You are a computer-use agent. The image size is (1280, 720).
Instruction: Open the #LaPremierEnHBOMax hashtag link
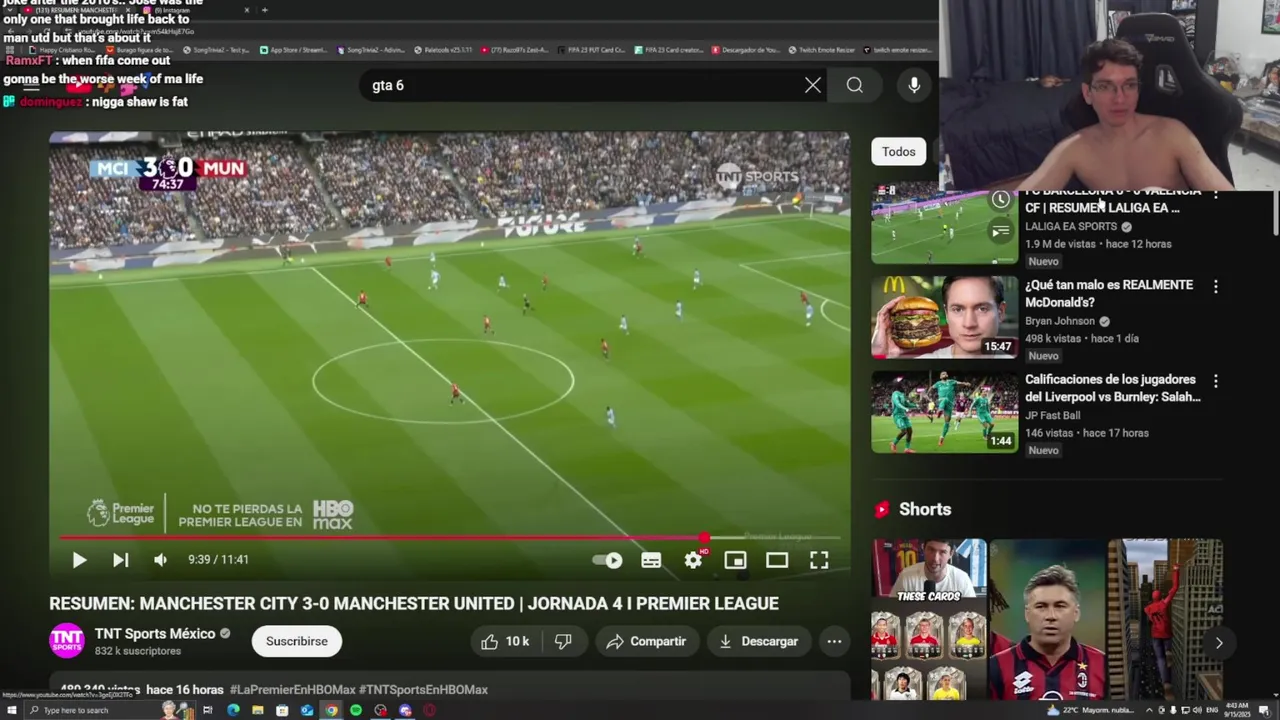[x=292, y=690]
